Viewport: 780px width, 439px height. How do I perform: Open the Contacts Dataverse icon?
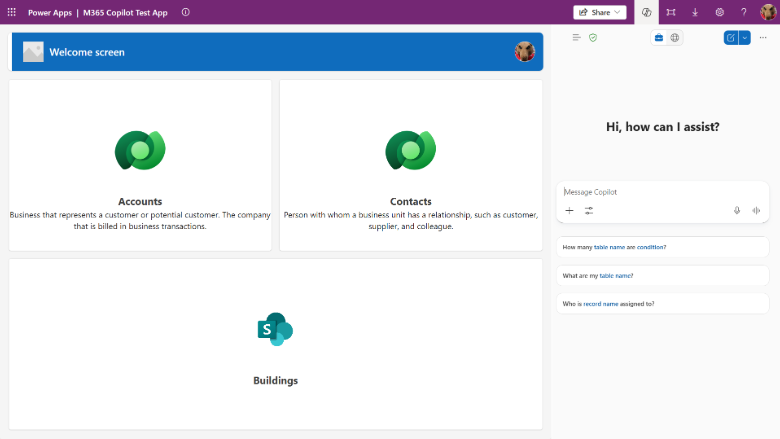(x=410, y=150)
